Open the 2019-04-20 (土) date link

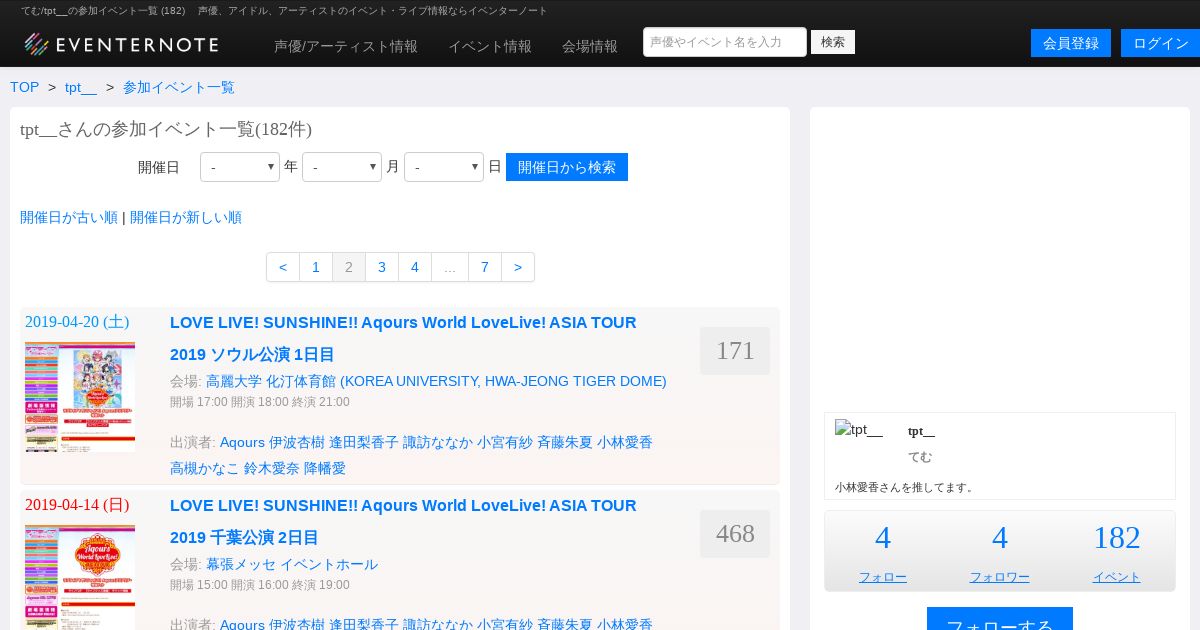77,322
